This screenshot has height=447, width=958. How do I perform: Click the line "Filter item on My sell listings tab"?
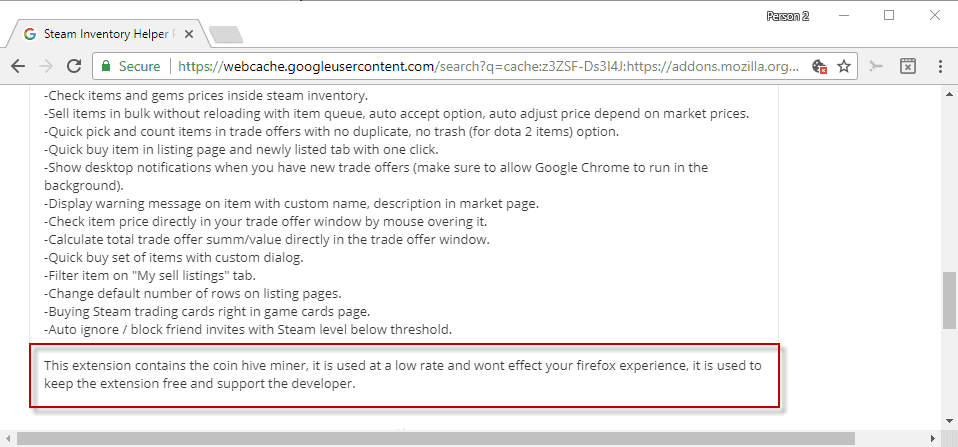tap(150, 275)
